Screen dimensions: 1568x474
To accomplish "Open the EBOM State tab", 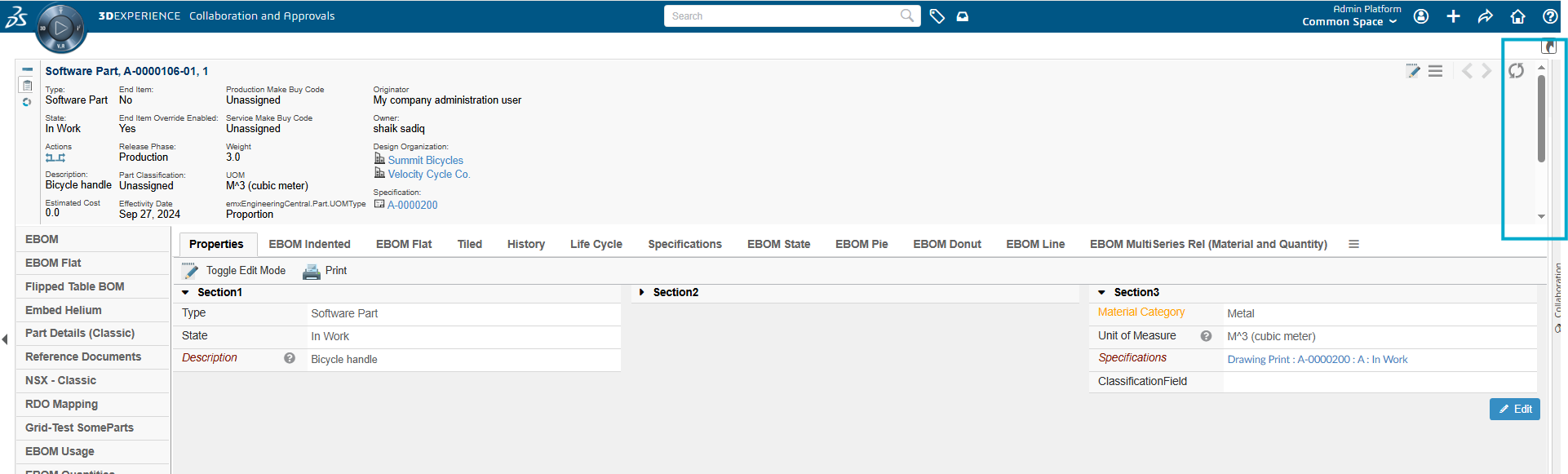I will [779, 244].
